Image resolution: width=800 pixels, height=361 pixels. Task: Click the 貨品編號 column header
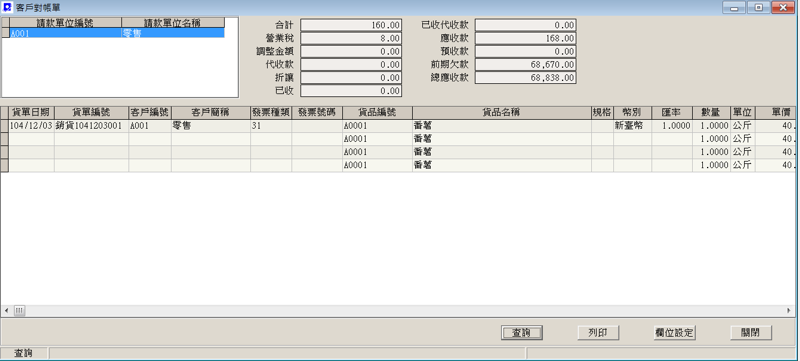click(x=378, y=113)
